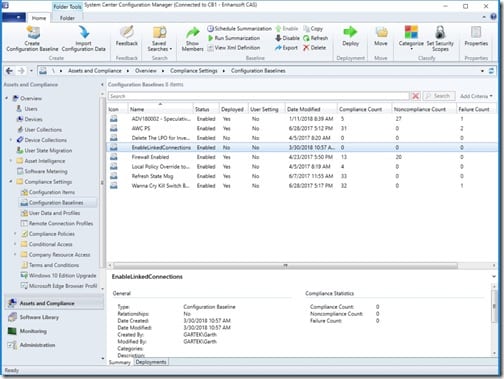Sort by the Name column header
Image resolution: width=504 pixels, height=379 pixels.
tap(160, 109)
